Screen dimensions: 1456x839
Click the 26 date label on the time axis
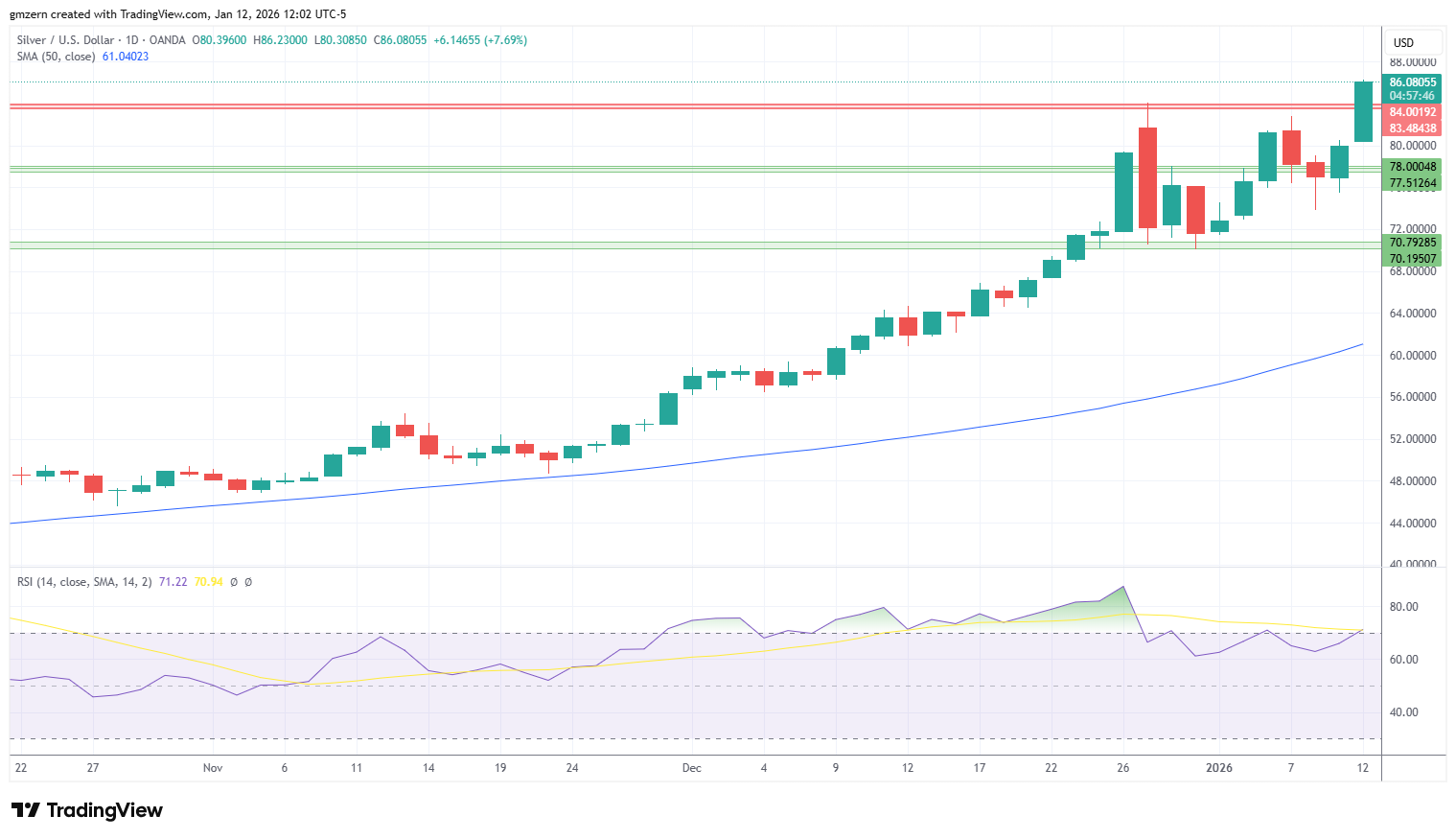1123,768
